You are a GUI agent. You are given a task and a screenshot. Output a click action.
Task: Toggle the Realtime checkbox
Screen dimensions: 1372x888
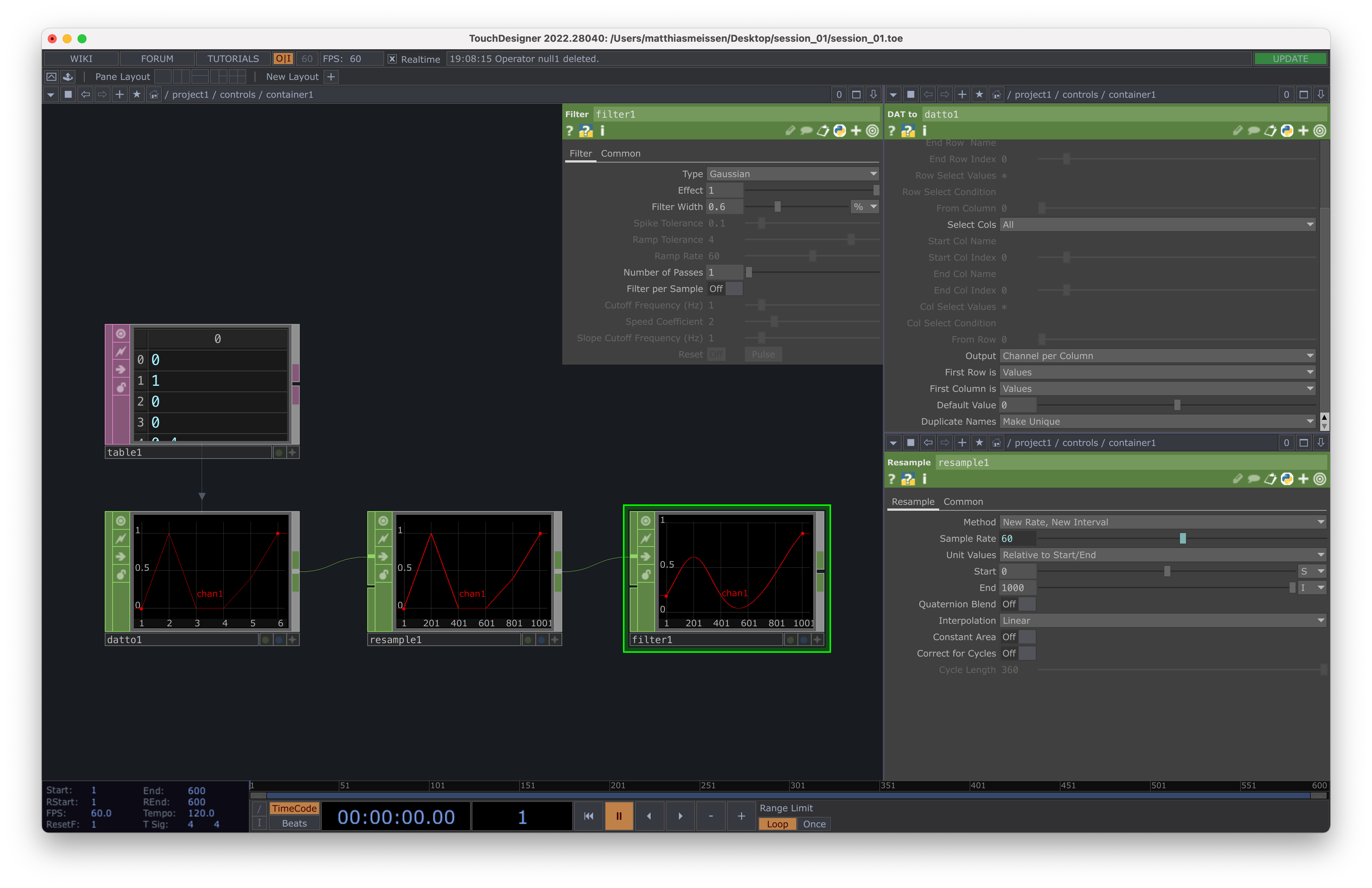392,59
